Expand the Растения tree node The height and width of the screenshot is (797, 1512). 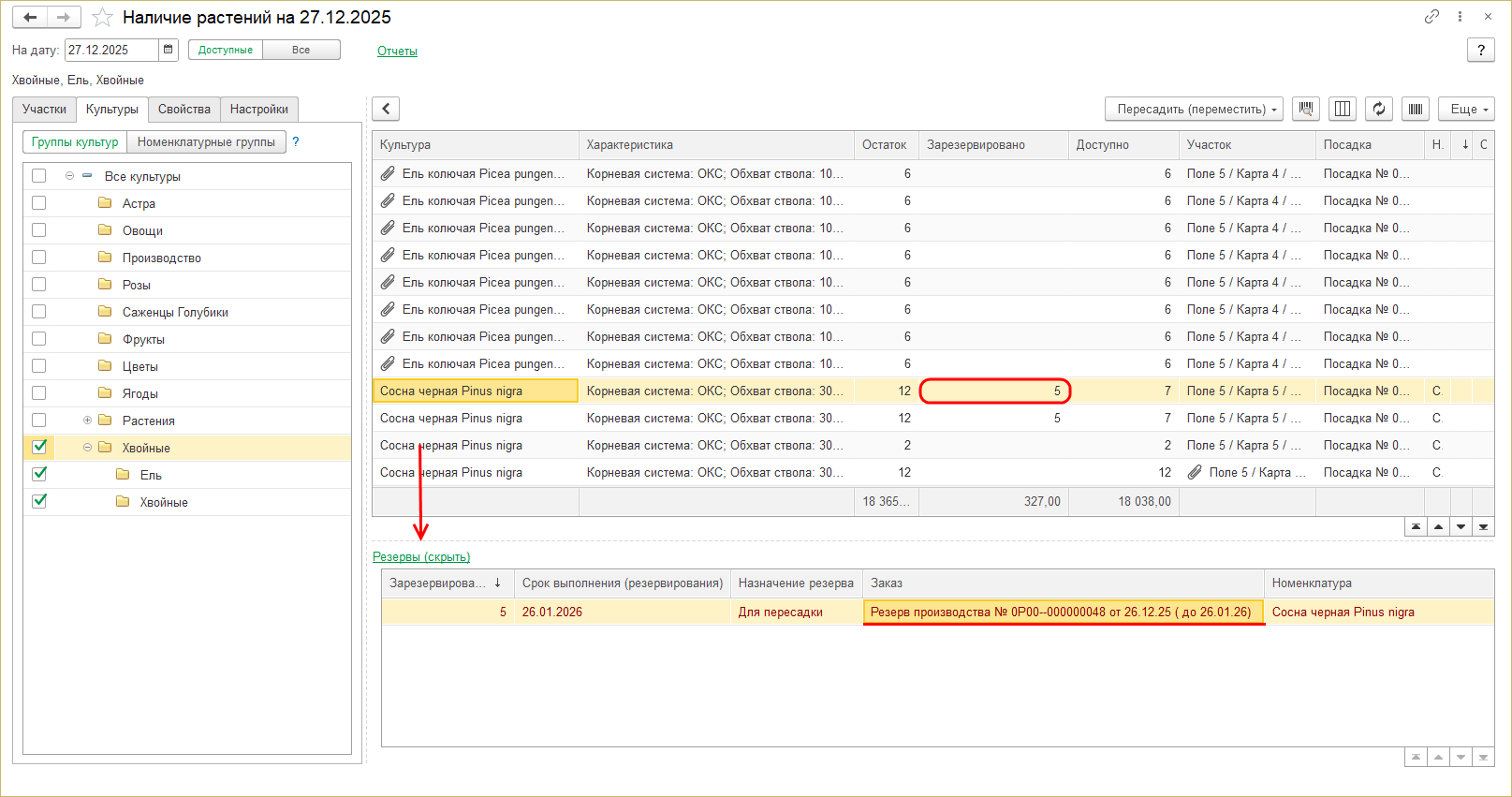coord(87,421)
